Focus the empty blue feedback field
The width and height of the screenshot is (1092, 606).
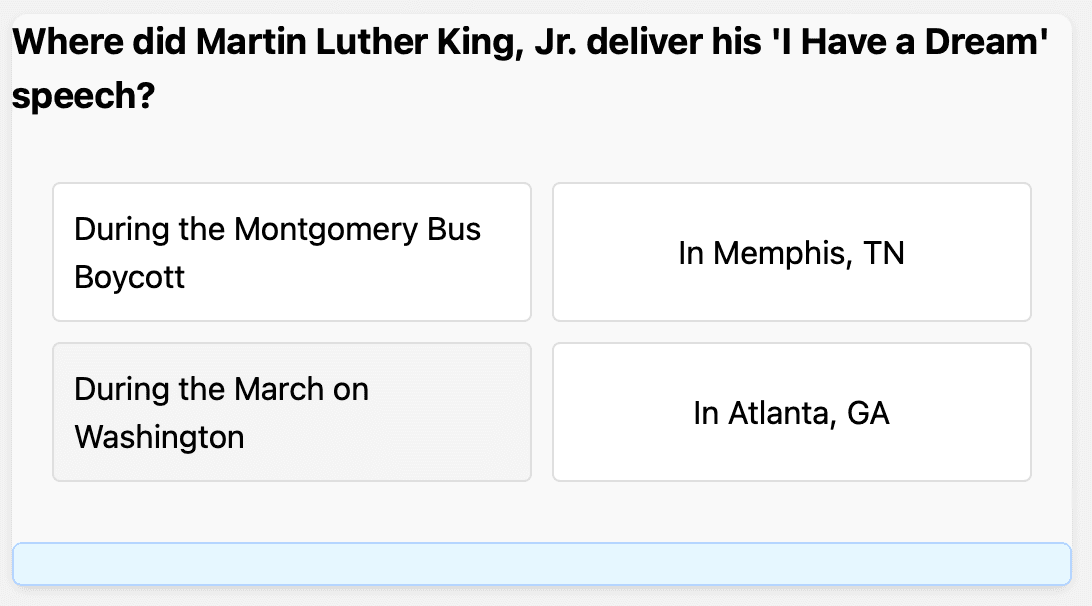541,564
